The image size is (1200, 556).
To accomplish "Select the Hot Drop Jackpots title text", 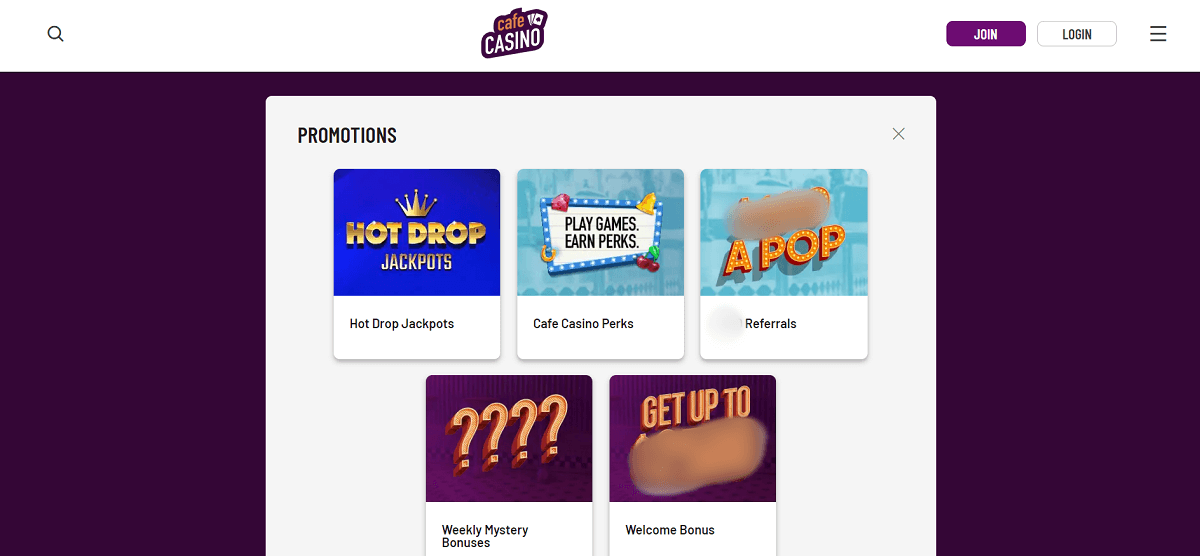I will (402, 324).
